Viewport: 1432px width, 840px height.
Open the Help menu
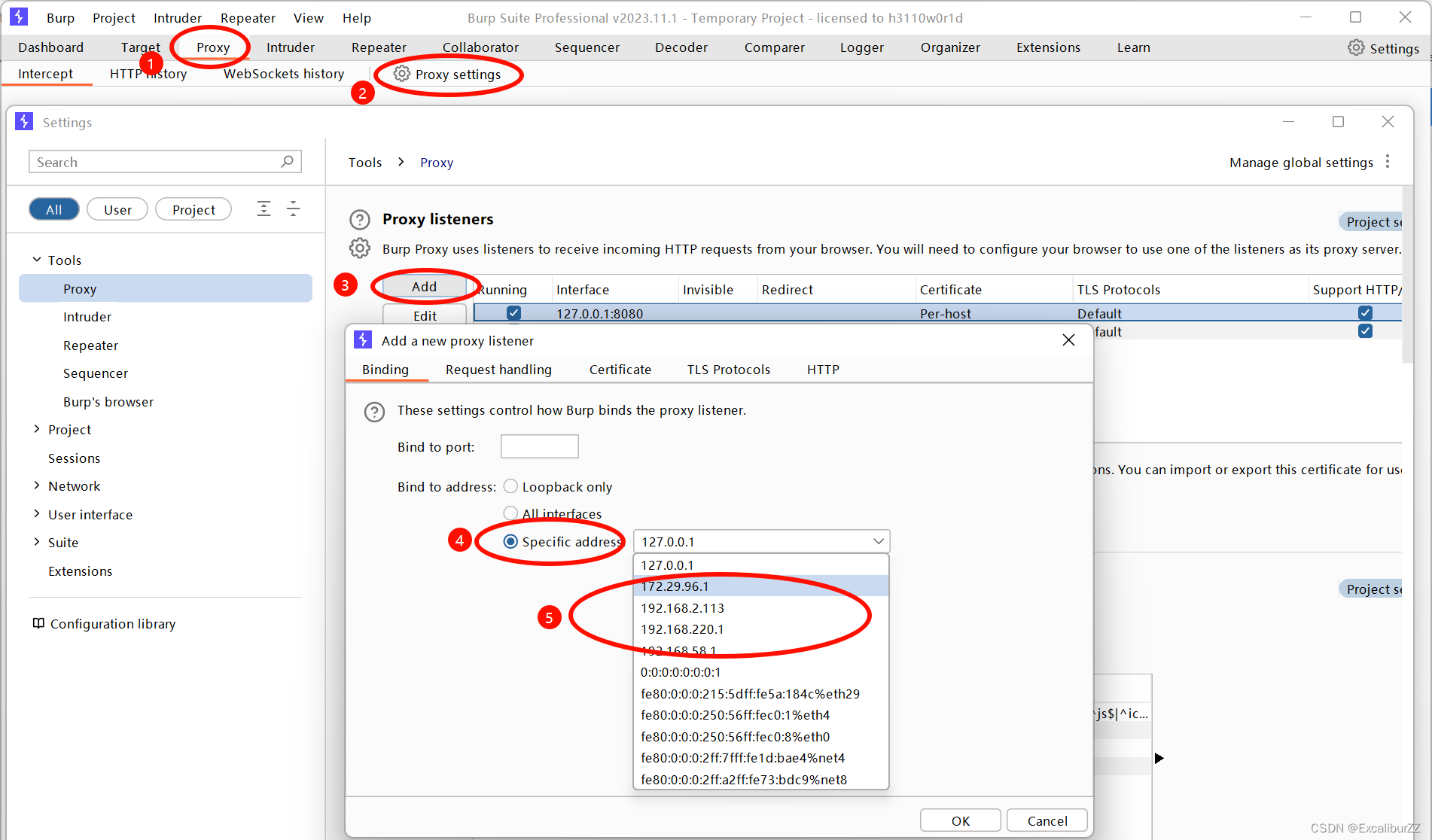pos(357,18)
